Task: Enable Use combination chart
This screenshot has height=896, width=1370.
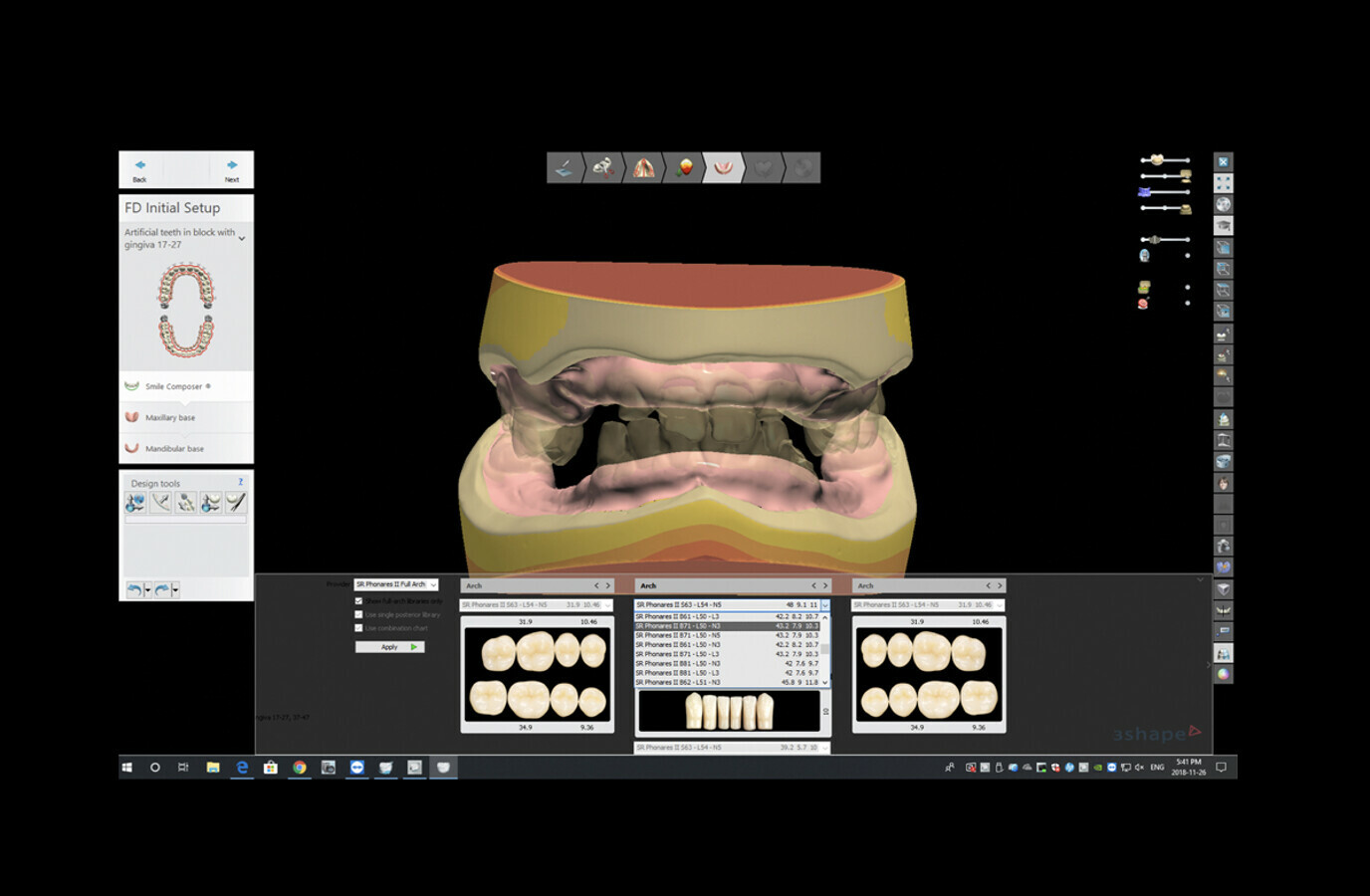Action: [x=358, y=628]
